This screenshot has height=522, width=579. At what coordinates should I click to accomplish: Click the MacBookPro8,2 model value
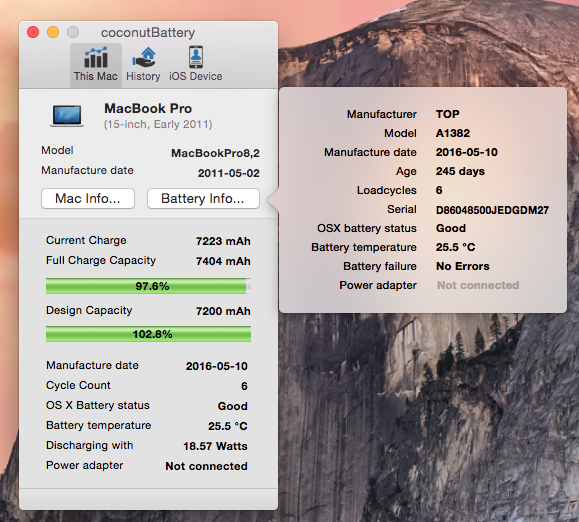[215, 153]
